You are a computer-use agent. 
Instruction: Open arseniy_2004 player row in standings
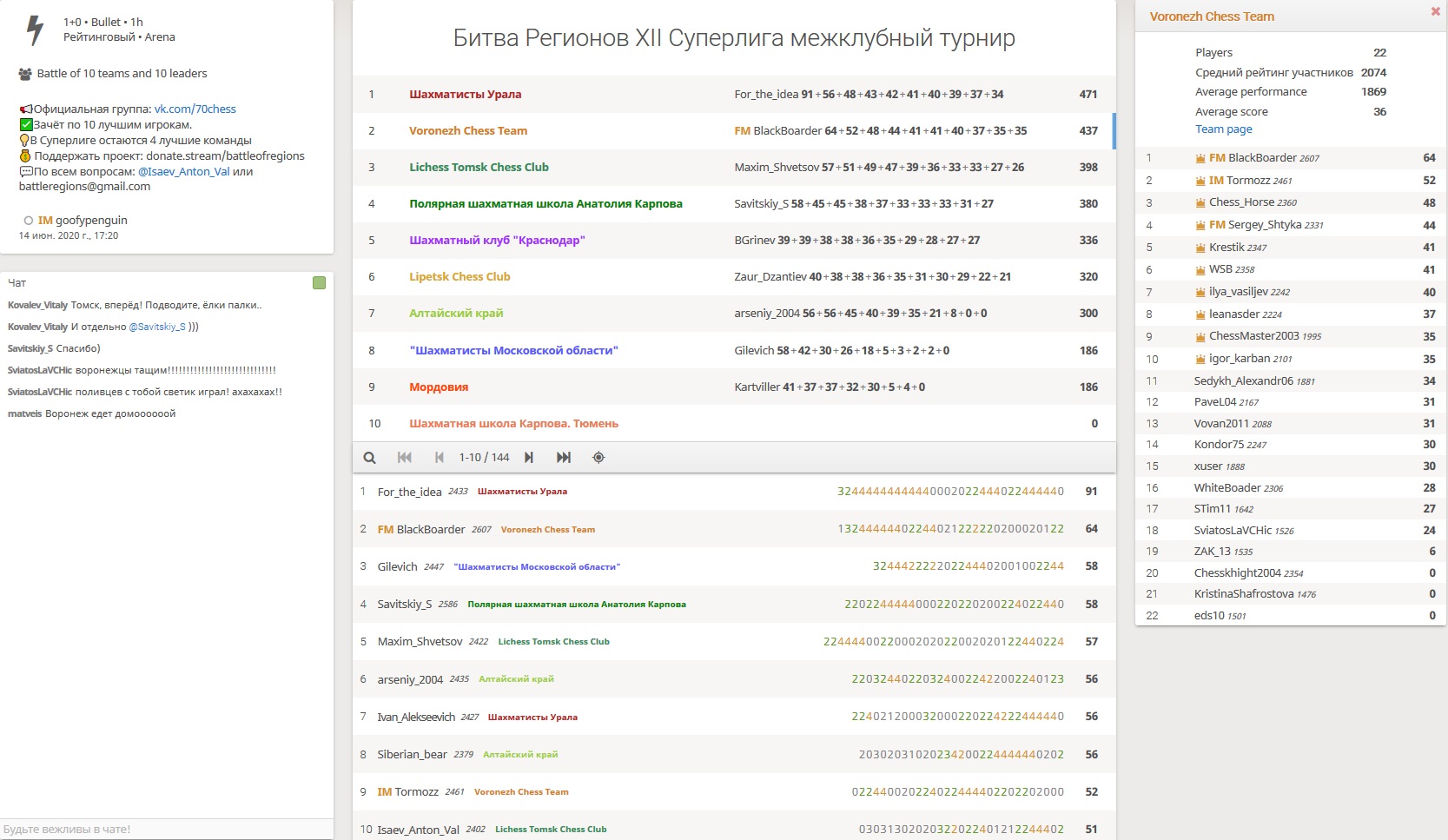734,679
